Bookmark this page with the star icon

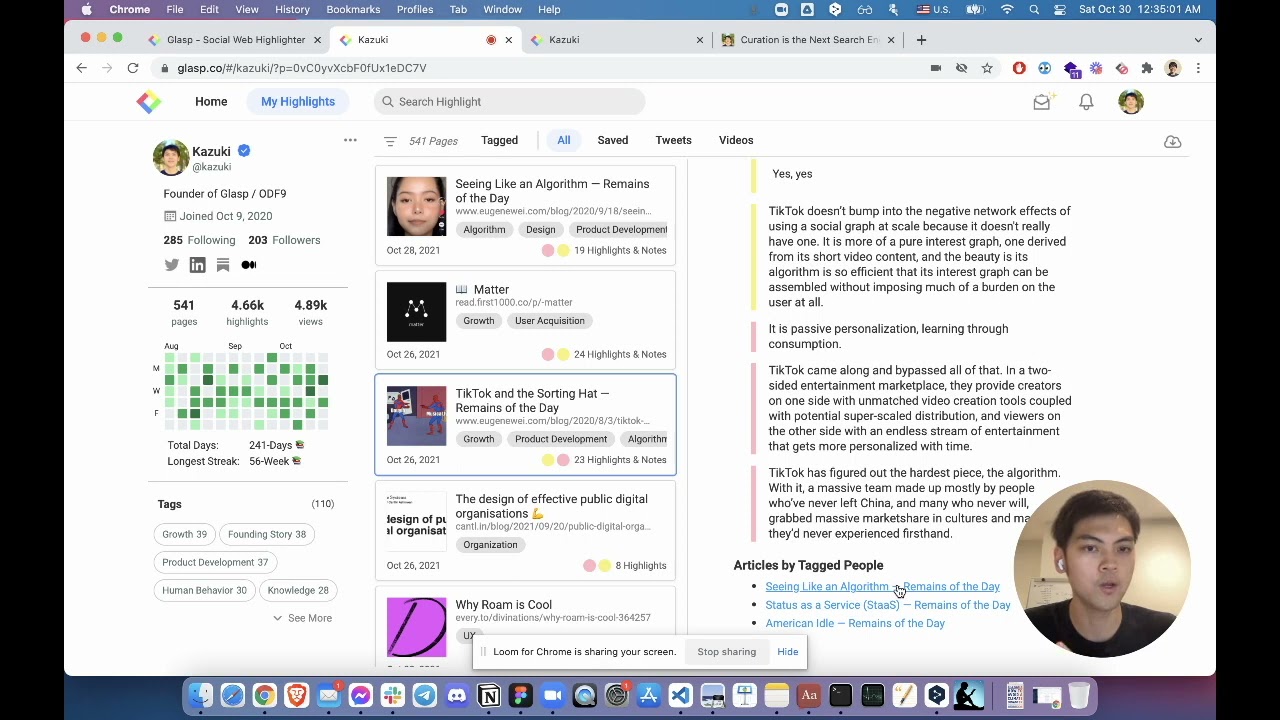coord(987,68)
